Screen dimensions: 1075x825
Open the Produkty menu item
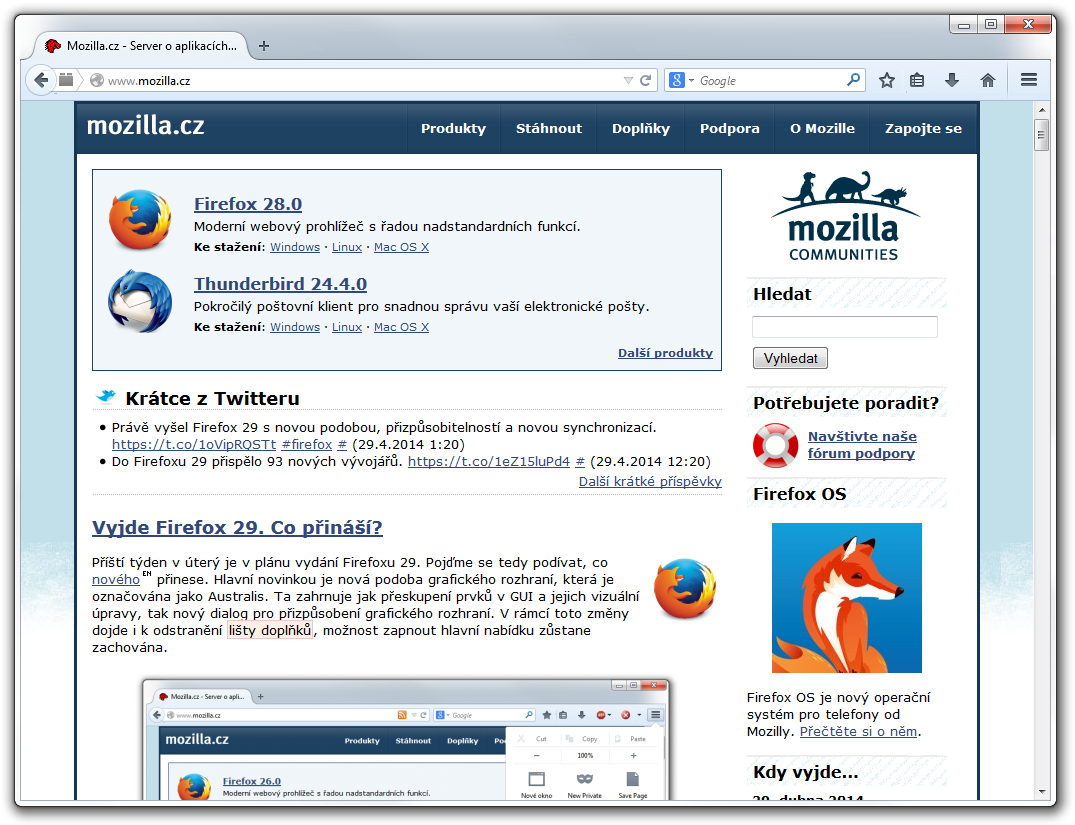coord(453,128)
